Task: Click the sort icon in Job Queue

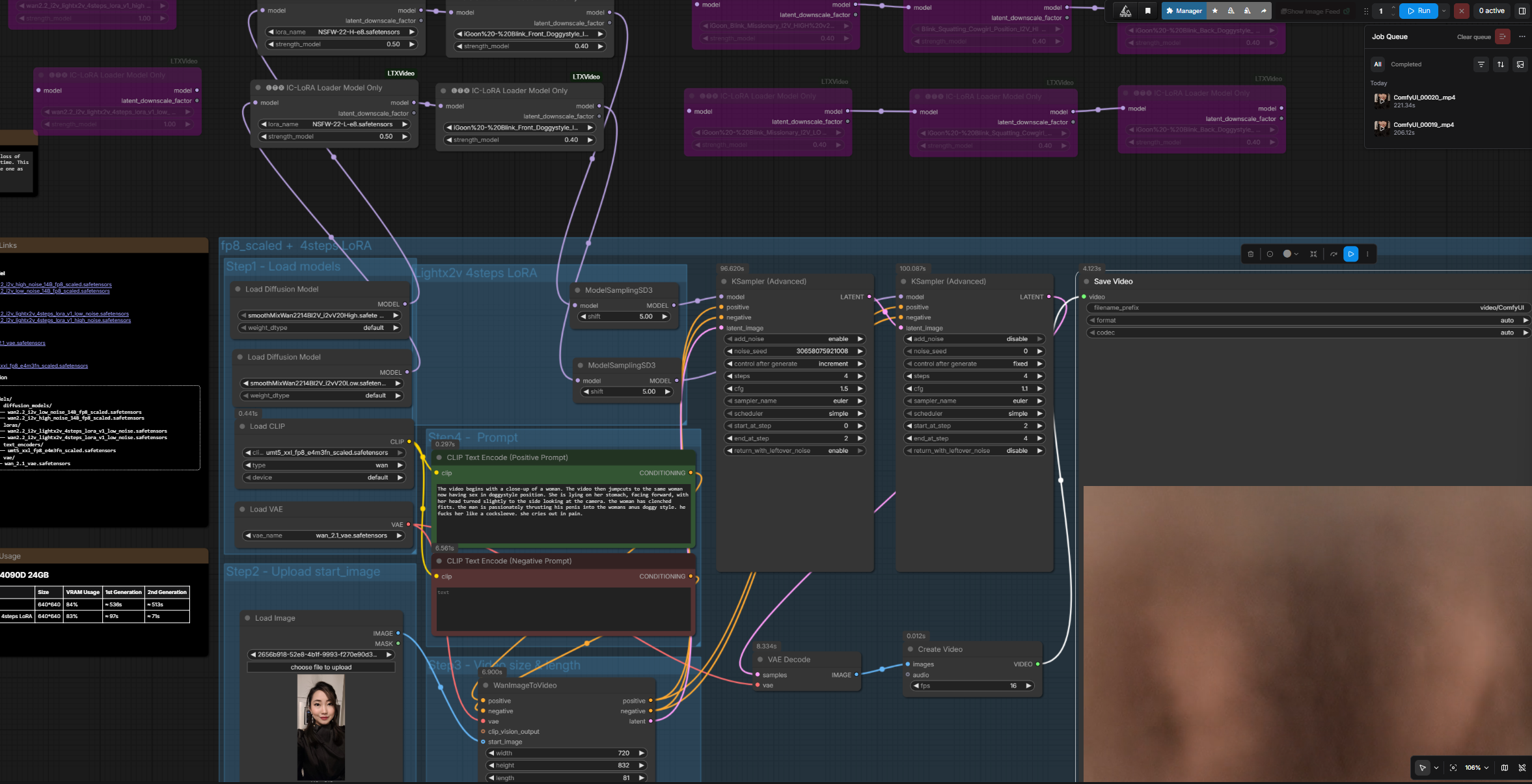Action: tap(1501, 64)
